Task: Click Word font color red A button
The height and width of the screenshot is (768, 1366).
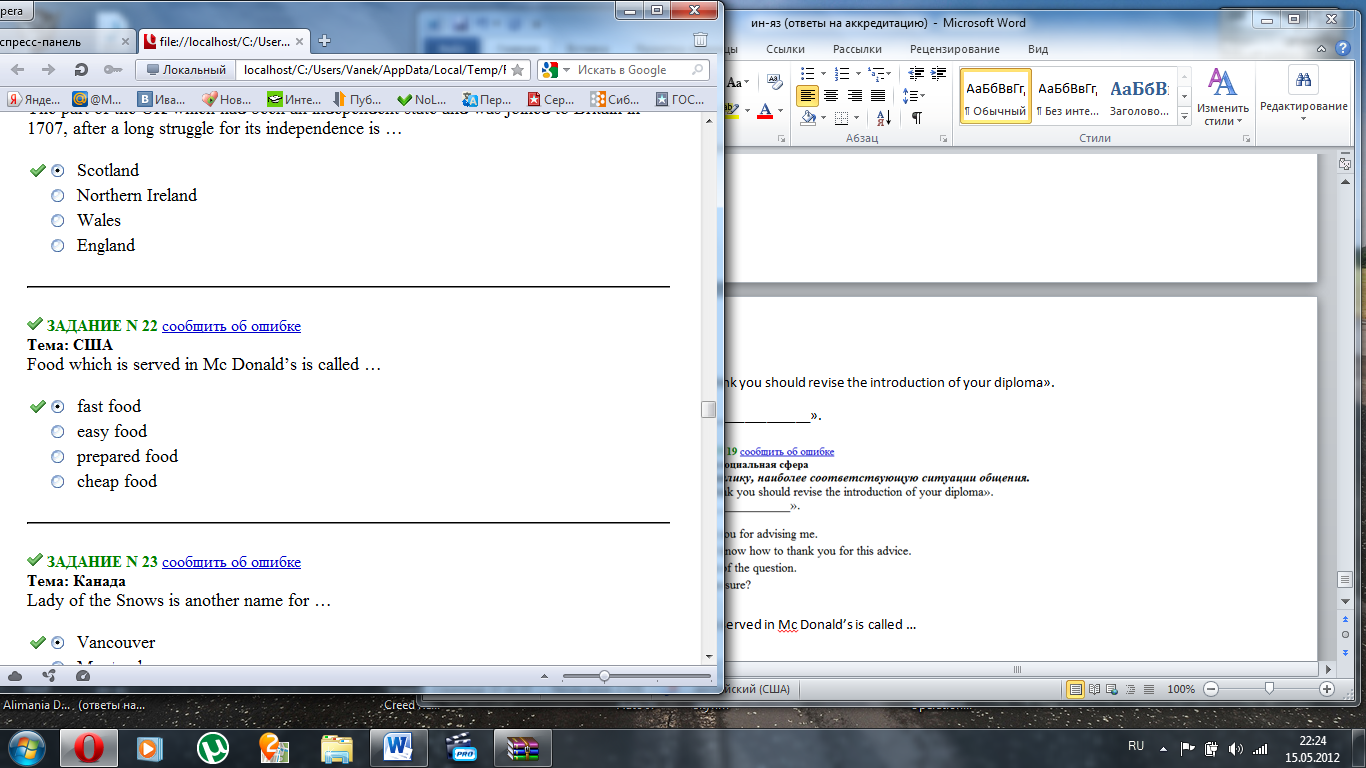Action: pos(765,109)
